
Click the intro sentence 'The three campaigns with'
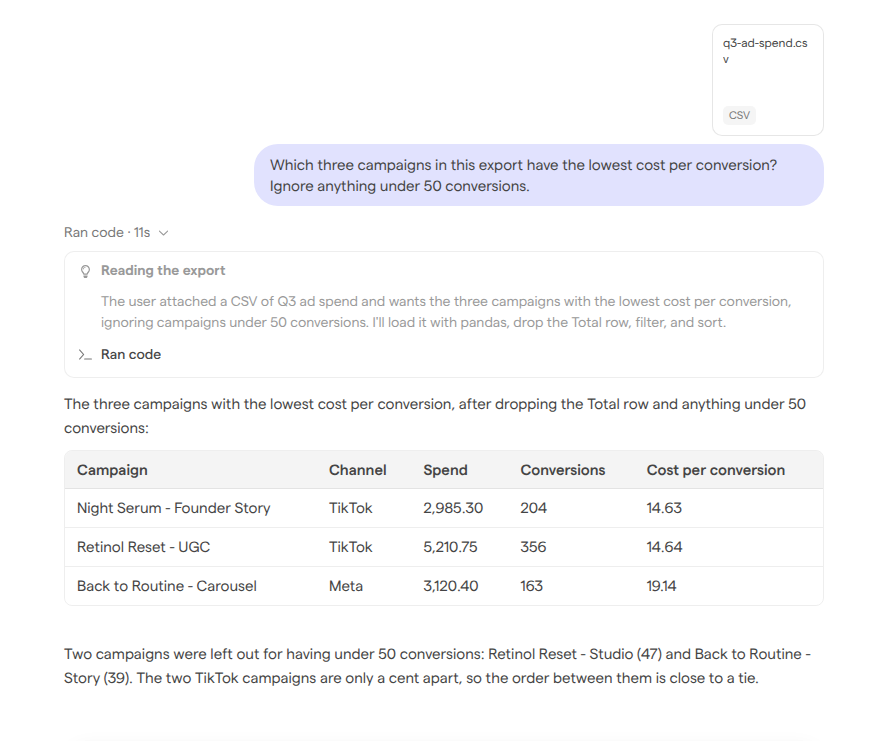pos(435,416)
